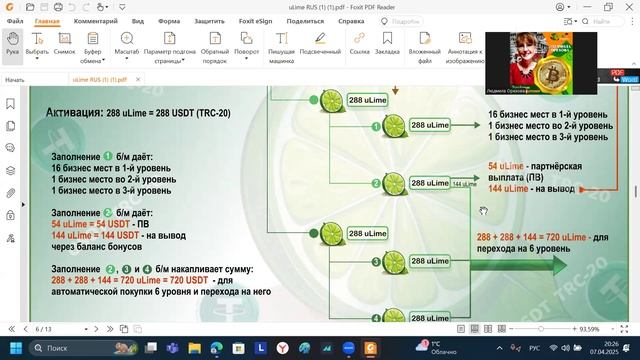Close the uLime RUS (1) (1).pdf tab
This screenshot has width=640, height=360.
(138, 80)
